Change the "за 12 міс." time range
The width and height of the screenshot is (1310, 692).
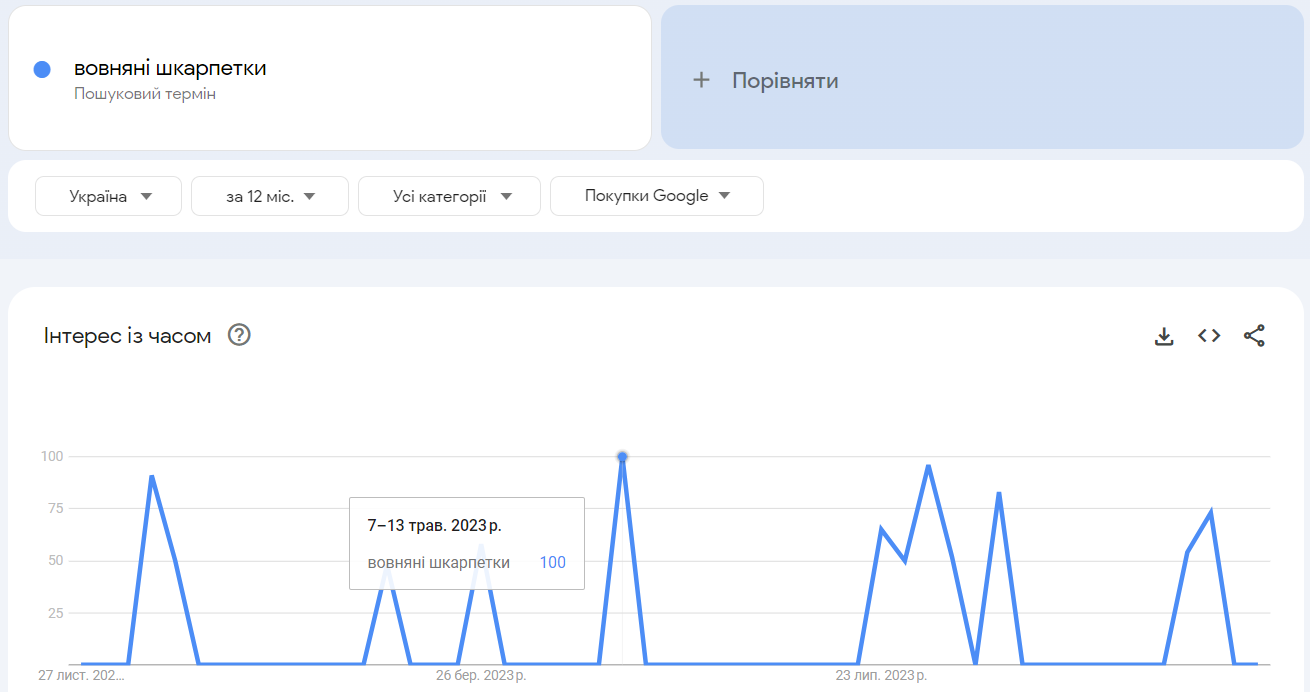click(x=269, y=196)
